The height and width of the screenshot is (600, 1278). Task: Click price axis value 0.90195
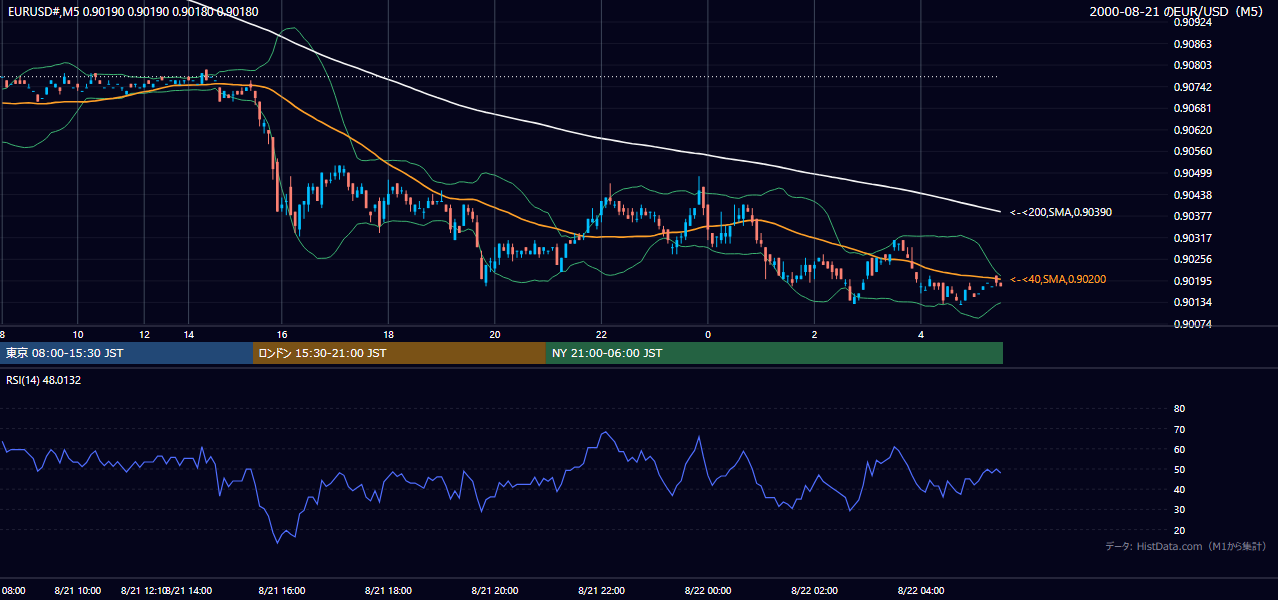[x=1191, y=281]
